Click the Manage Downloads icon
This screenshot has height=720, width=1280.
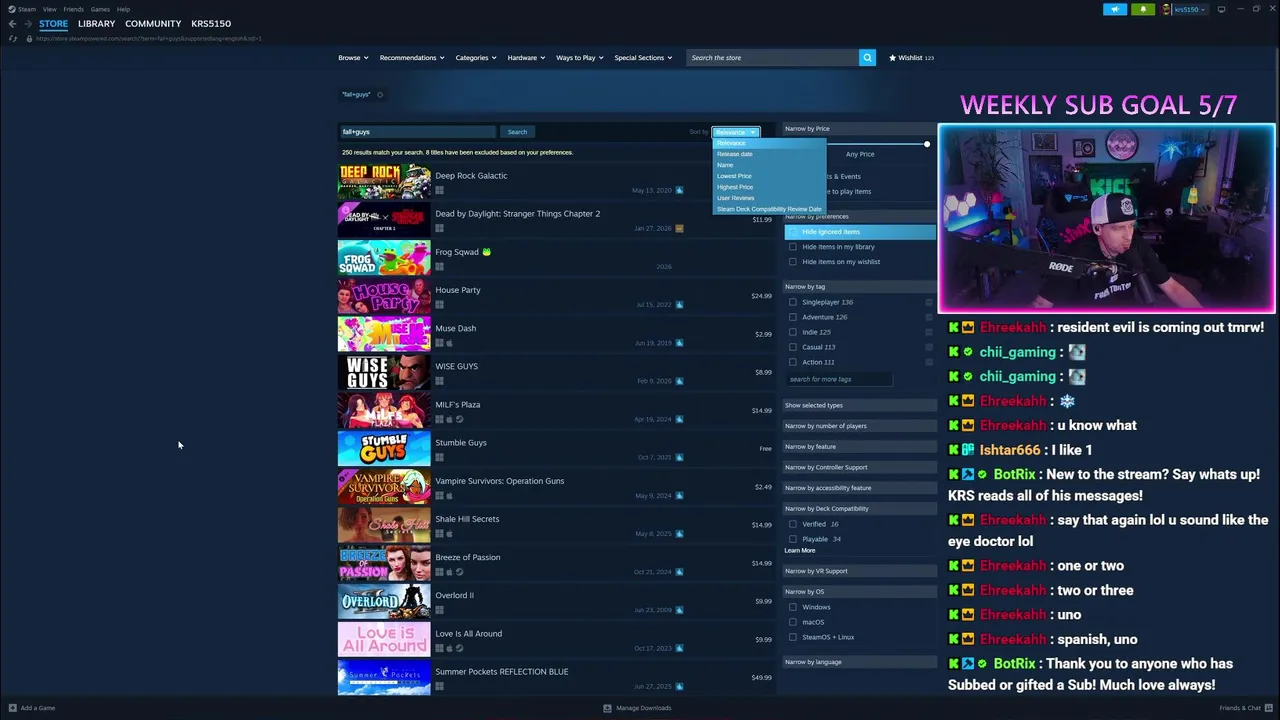pyautogui.click(x=607, y=708)
